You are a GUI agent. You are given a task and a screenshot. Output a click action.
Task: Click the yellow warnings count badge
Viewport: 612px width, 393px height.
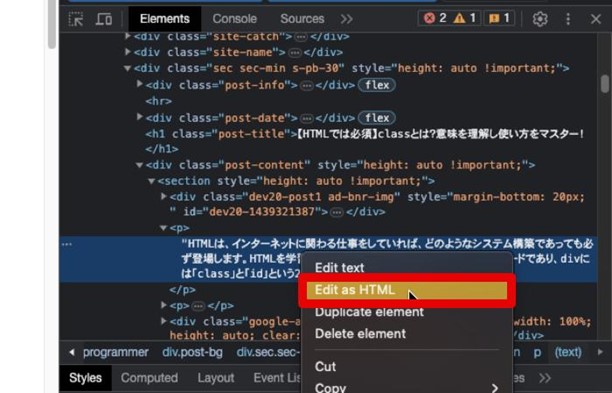click(x=465, y=18)
